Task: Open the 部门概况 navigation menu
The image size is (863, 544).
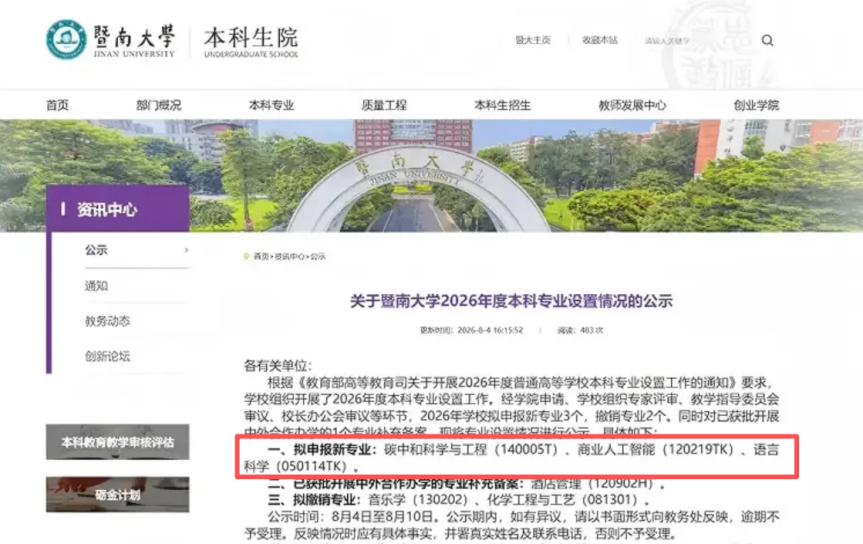Action: pos(159,105)
